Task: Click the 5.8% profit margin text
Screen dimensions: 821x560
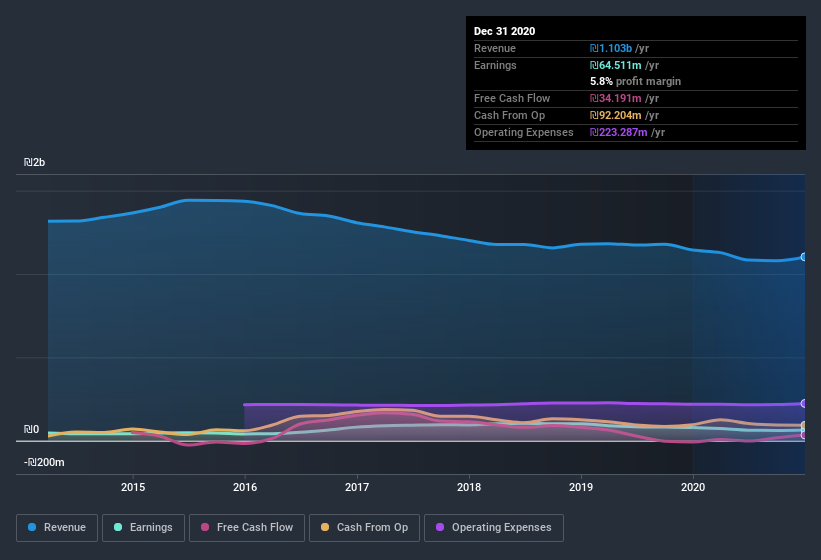Action: click(635, 81)
